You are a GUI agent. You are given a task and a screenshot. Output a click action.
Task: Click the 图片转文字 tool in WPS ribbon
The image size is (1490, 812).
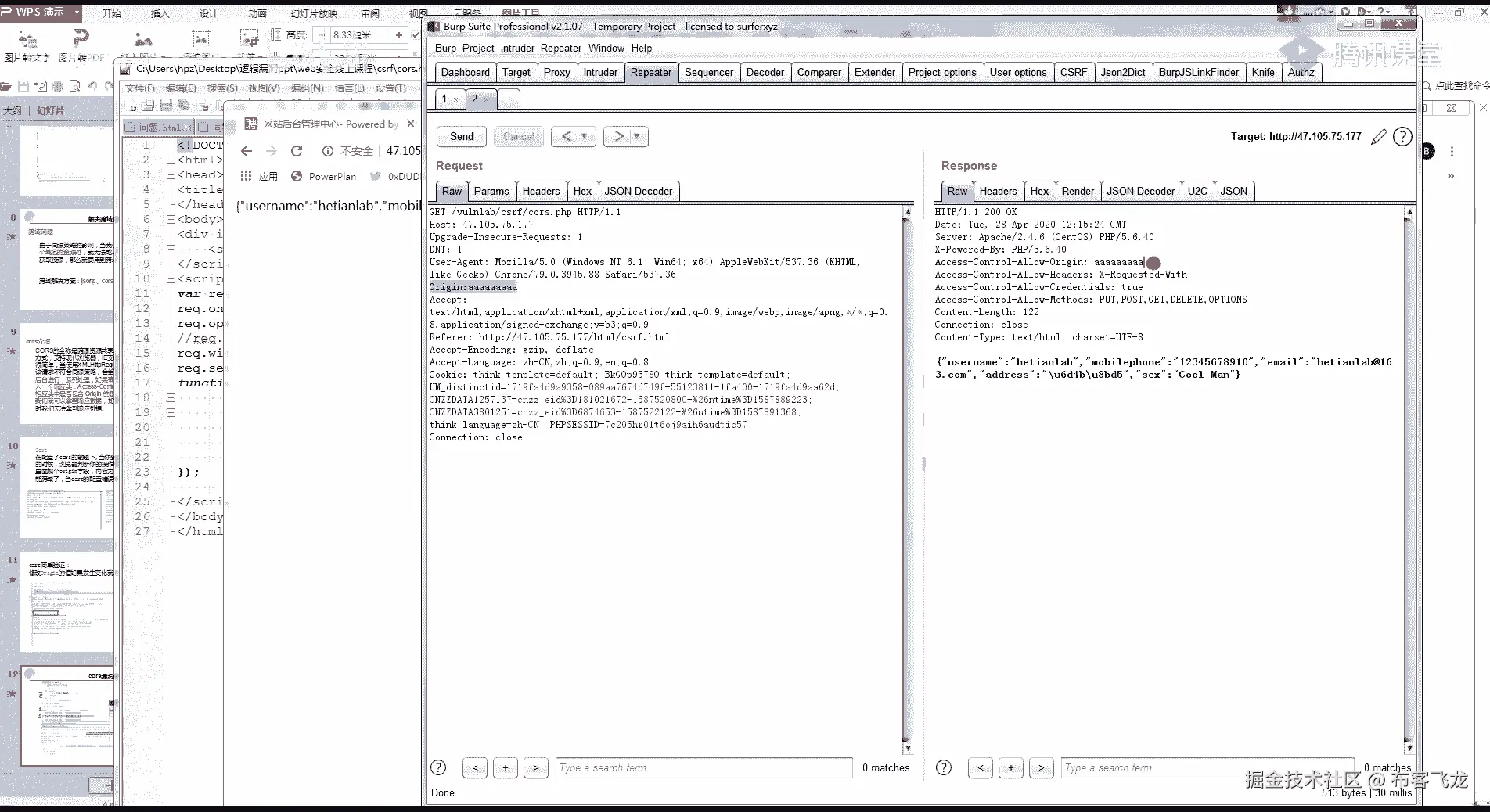click(x=27, y=45)
